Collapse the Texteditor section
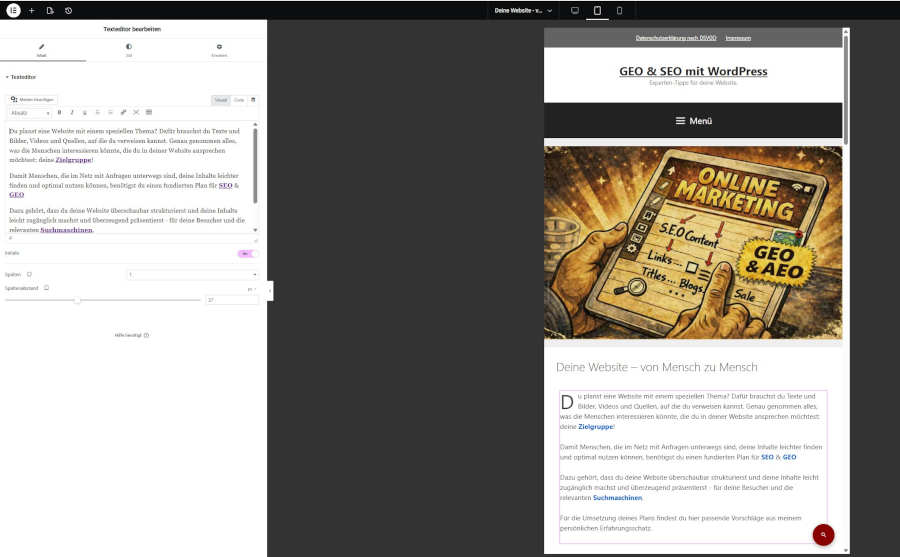This screenshot has height=557, width=900. click(21, 77)
